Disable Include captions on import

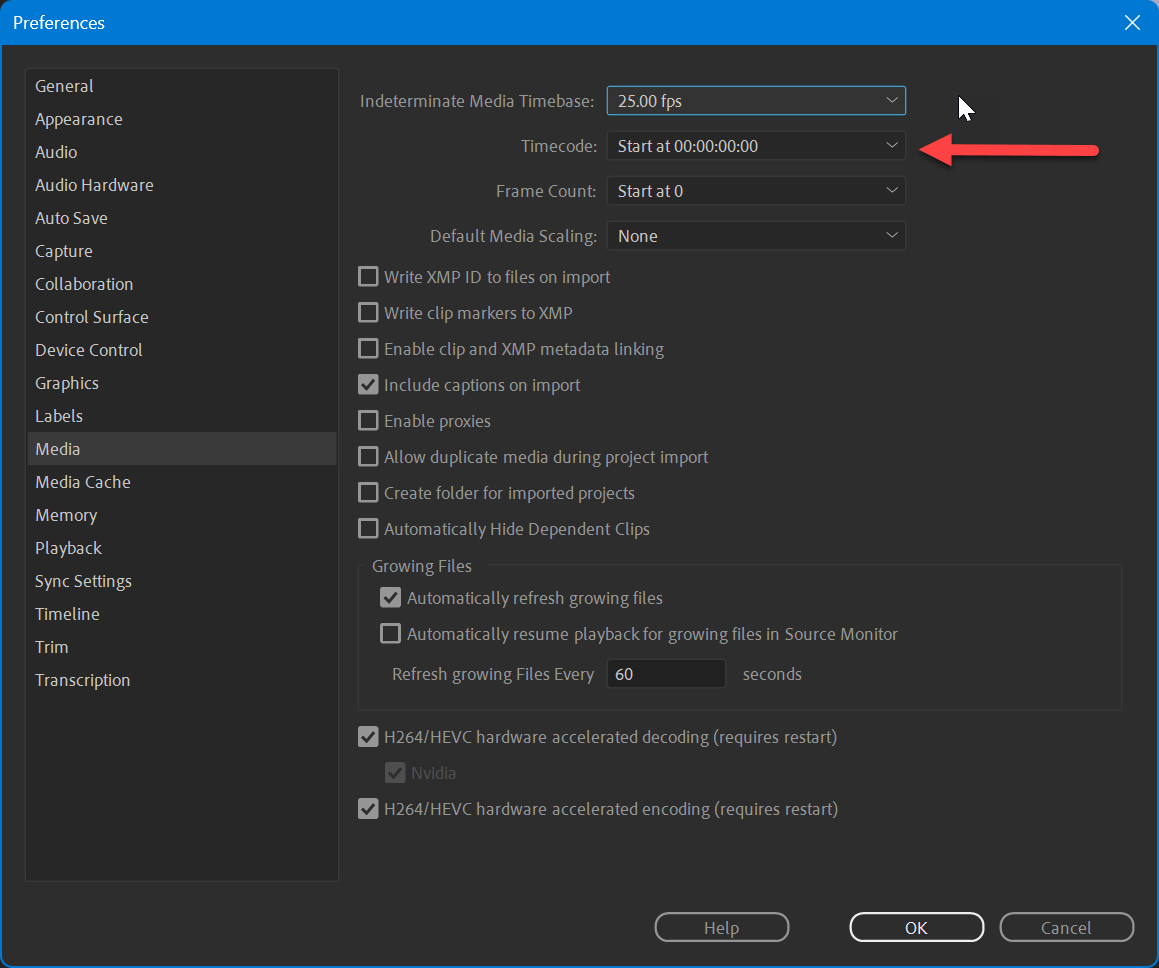coord(368,384)
